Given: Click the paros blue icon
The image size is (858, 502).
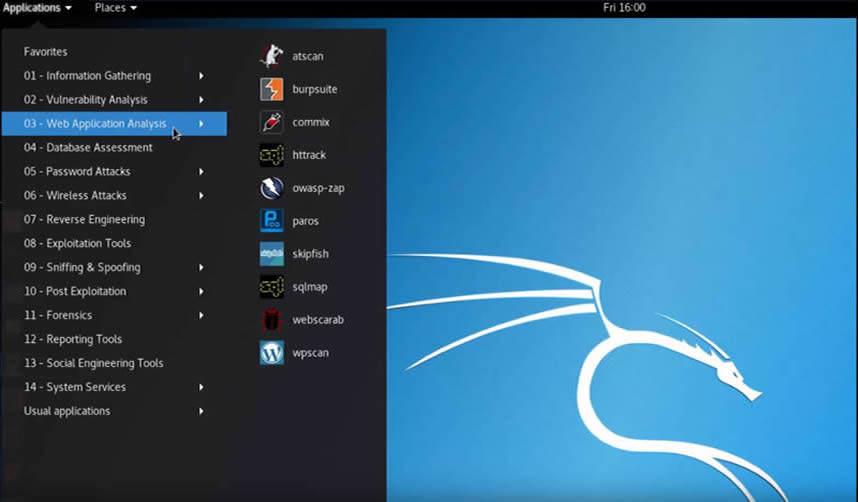Looking at the screenshot, I should pyautogui.click(x=271, y=221).
